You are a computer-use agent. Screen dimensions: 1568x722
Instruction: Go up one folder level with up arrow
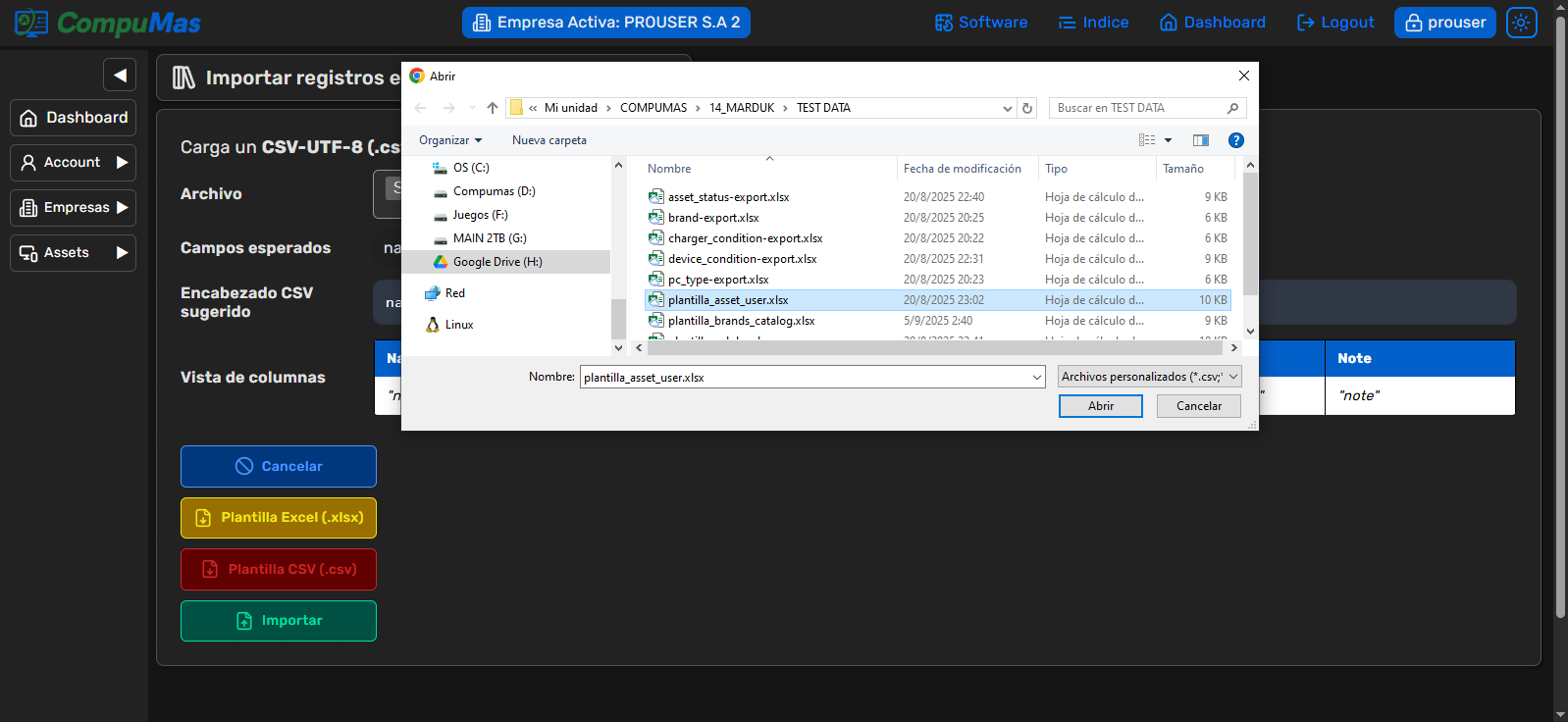(493, 108)
